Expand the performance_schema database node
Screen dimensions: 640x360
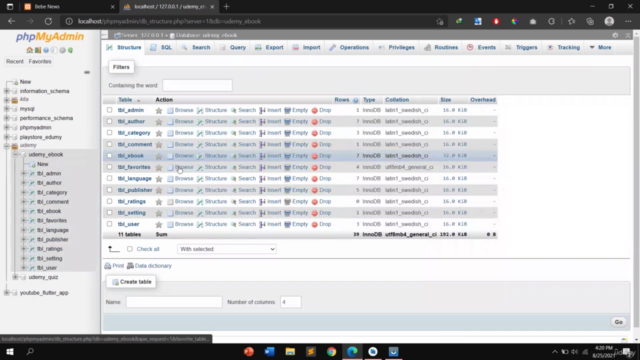coord(7,118)
